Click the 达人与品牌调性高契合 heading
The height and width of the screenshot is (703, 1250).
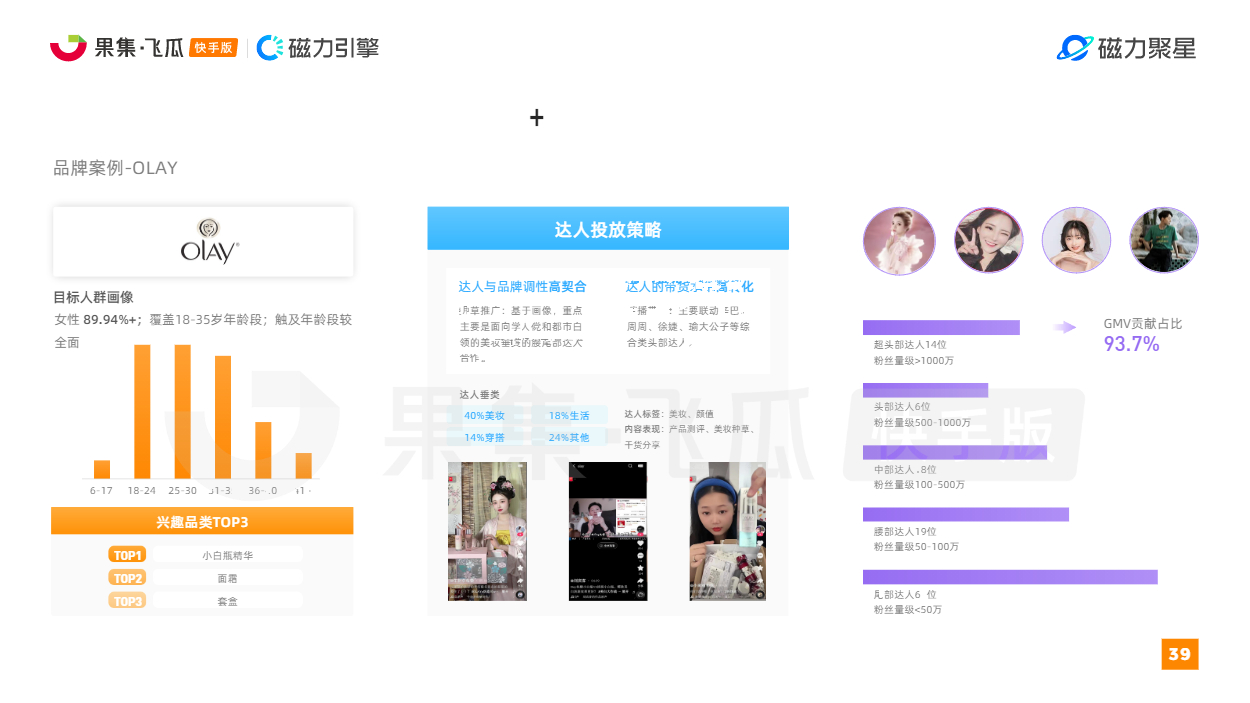tap(523, 286)
